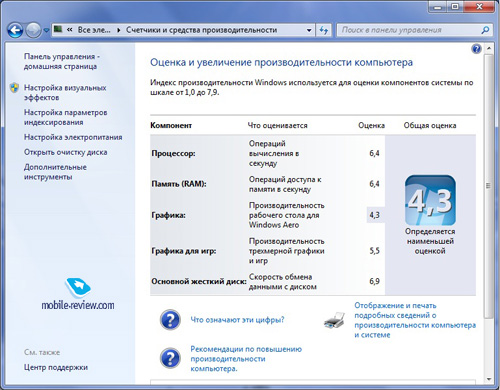Click the scrollbar up arrow
Viewport: 500px width, 390px height.
click(x=489, y=49)
